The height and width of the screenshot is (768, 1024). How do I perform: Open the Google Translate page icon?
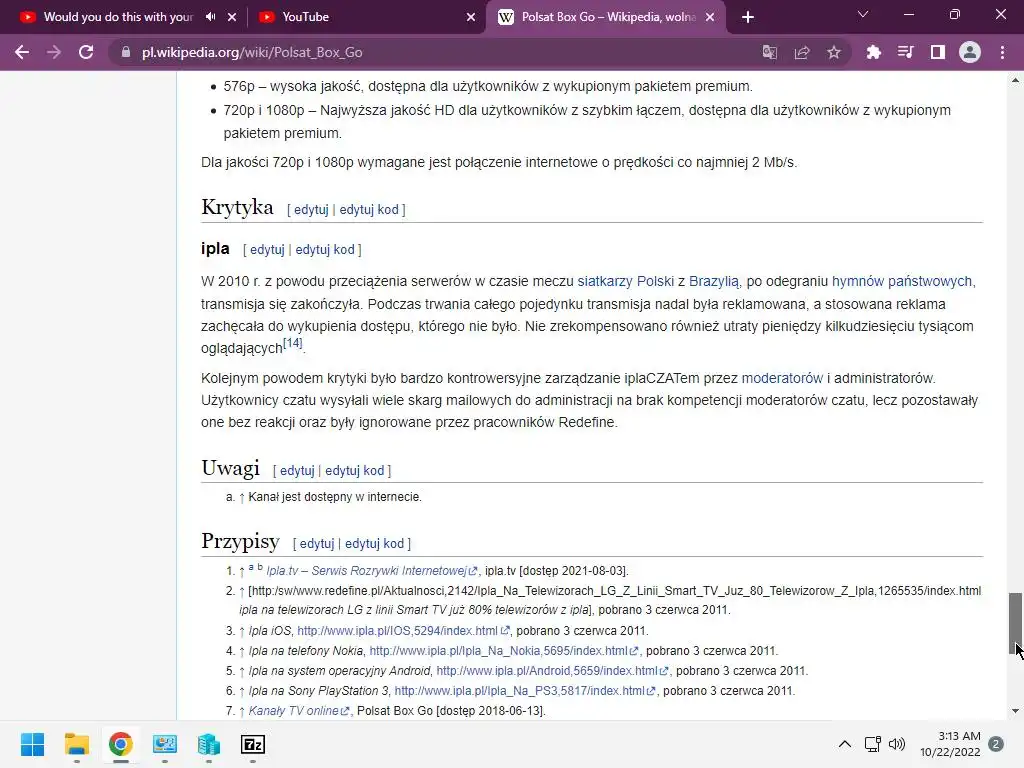(x=770, y=52)
